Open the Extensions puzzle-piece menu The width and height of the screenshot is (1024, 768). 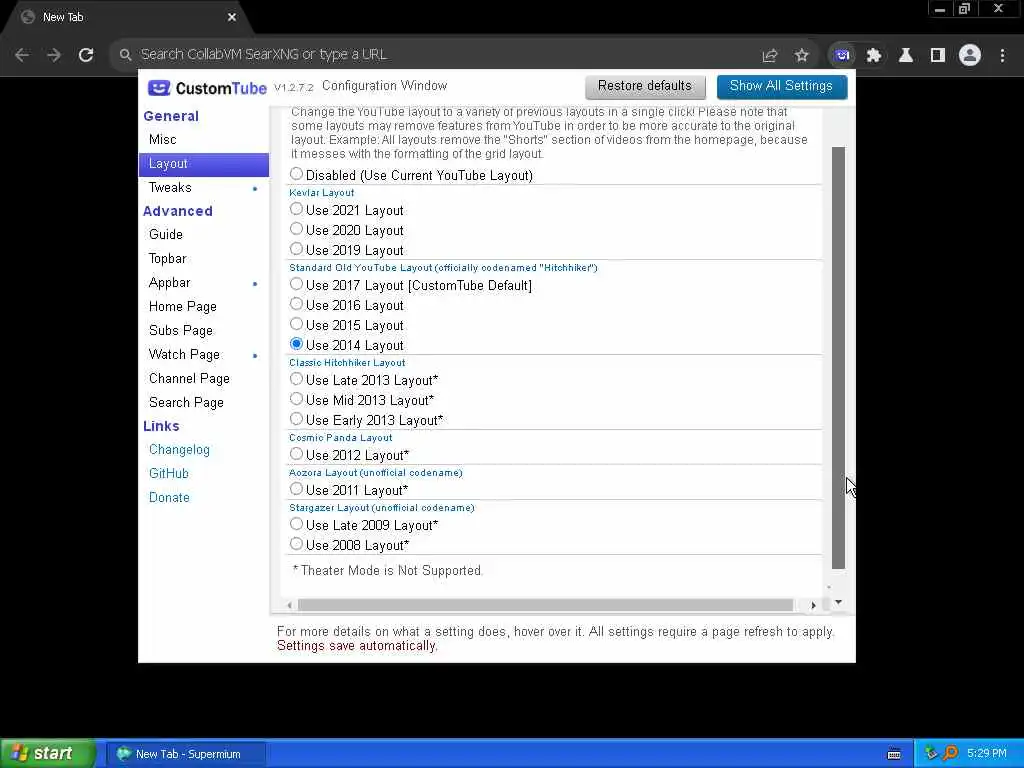coord(874,56)
